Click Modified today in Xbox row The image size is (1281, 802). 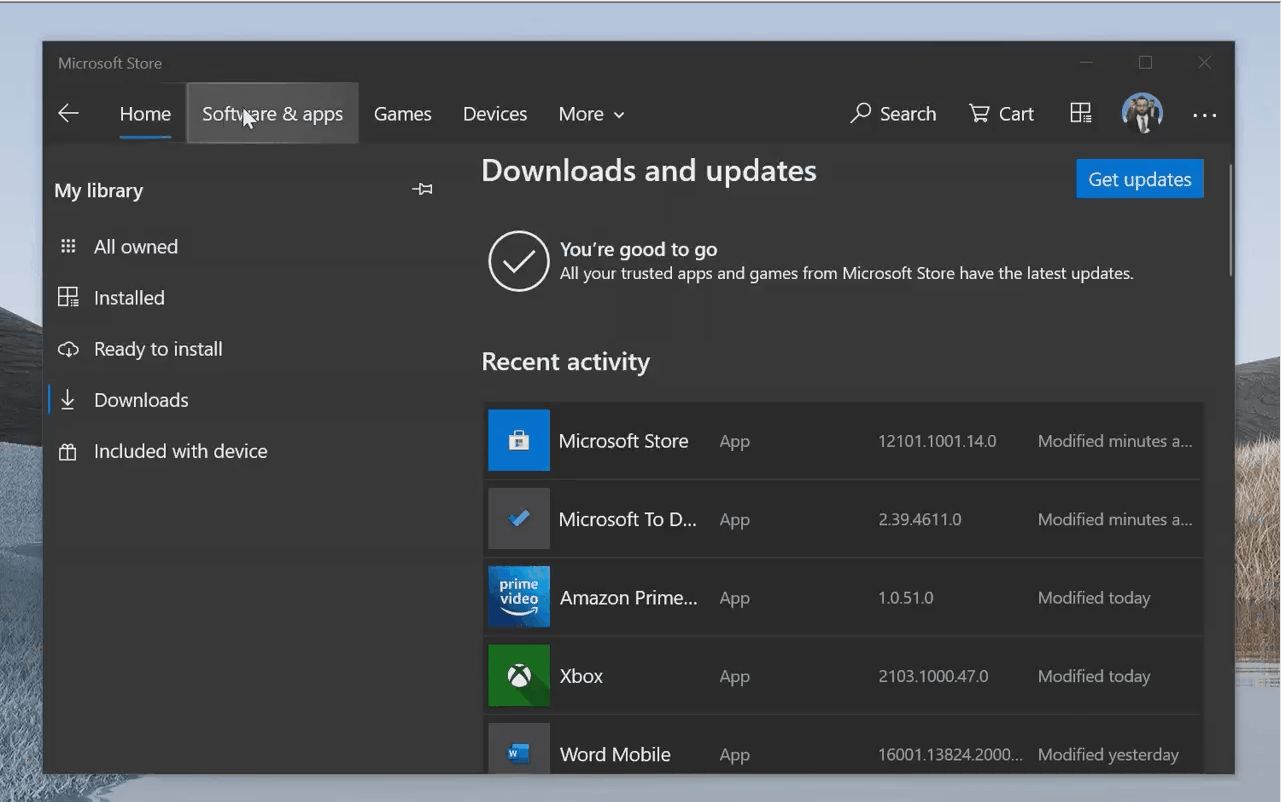point(1094,676)
